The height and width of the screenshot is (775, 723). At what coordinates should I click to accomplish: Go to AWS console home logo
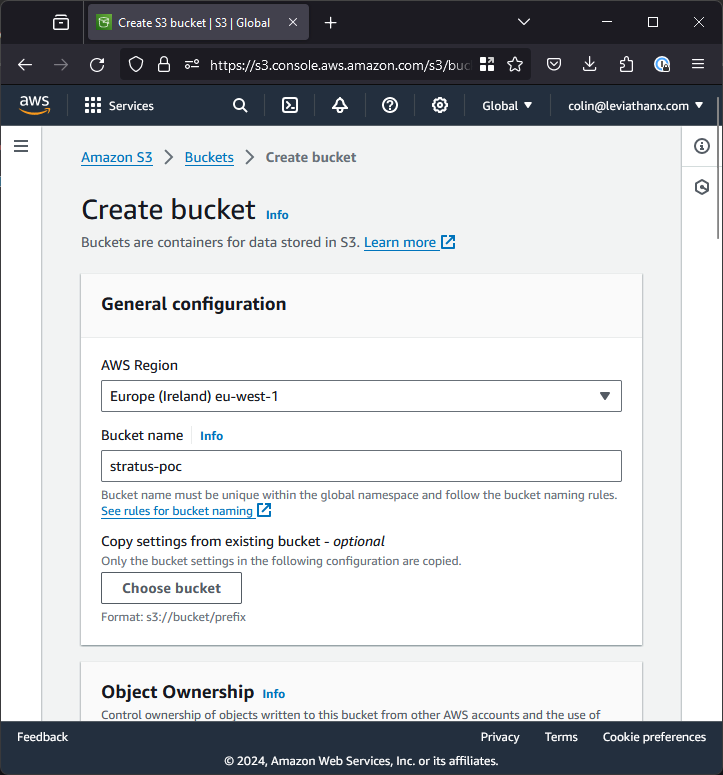[35, 105]
